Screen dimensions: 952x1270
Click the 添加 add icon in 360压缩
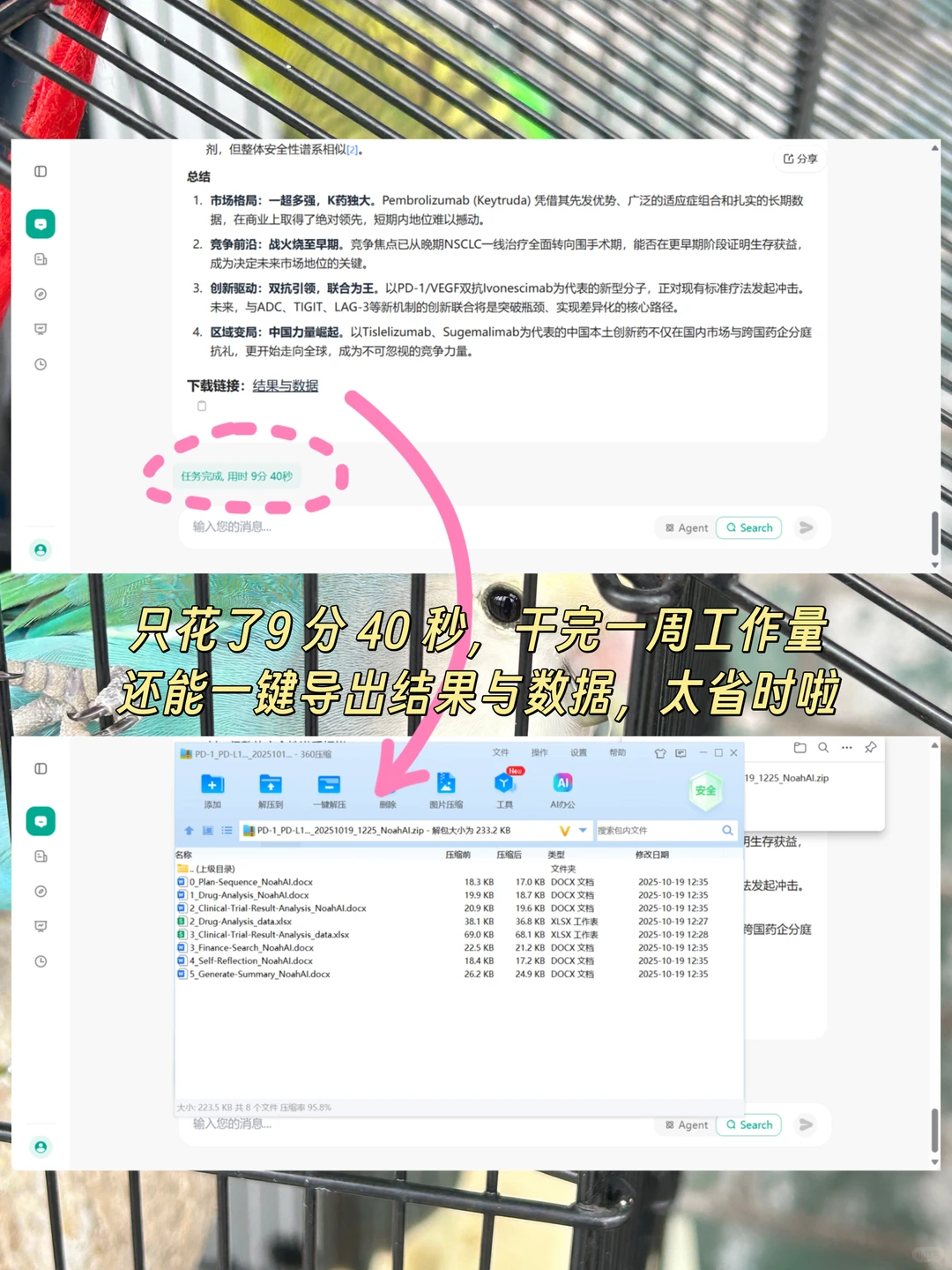tap(212, 790)
